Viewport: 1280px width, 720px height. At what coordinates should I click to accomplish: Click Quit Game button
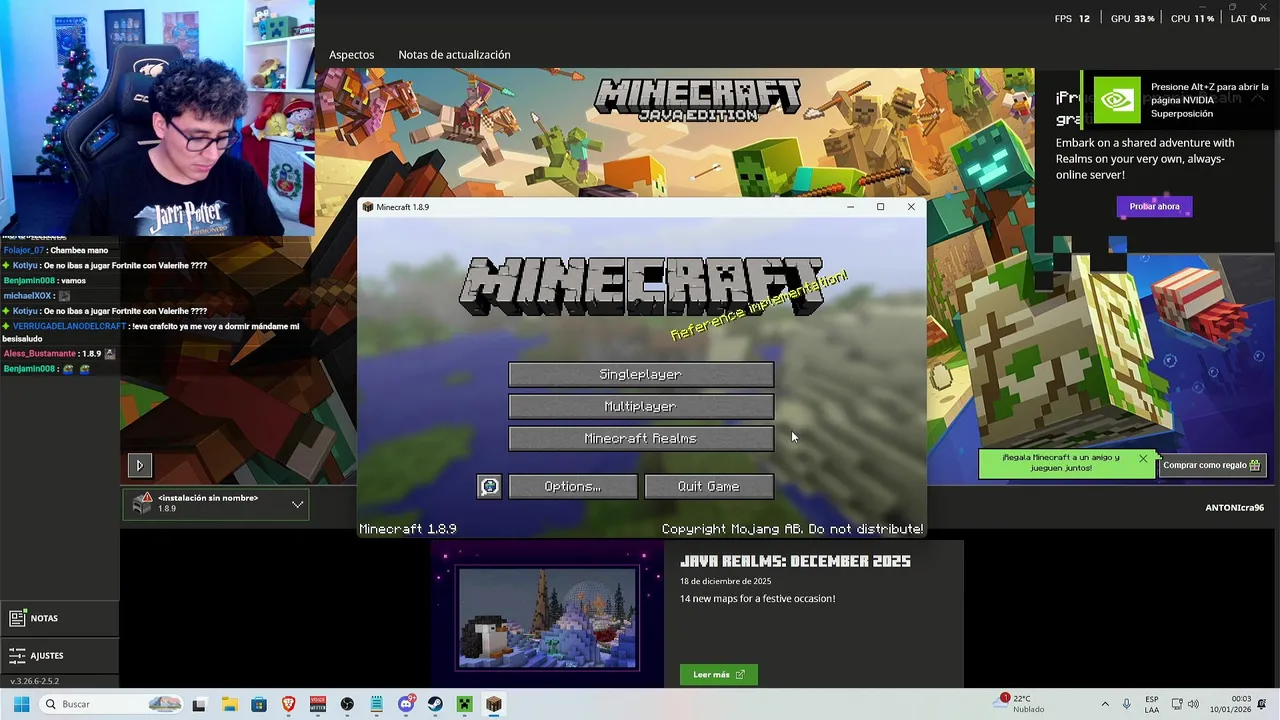pos(709,486)
